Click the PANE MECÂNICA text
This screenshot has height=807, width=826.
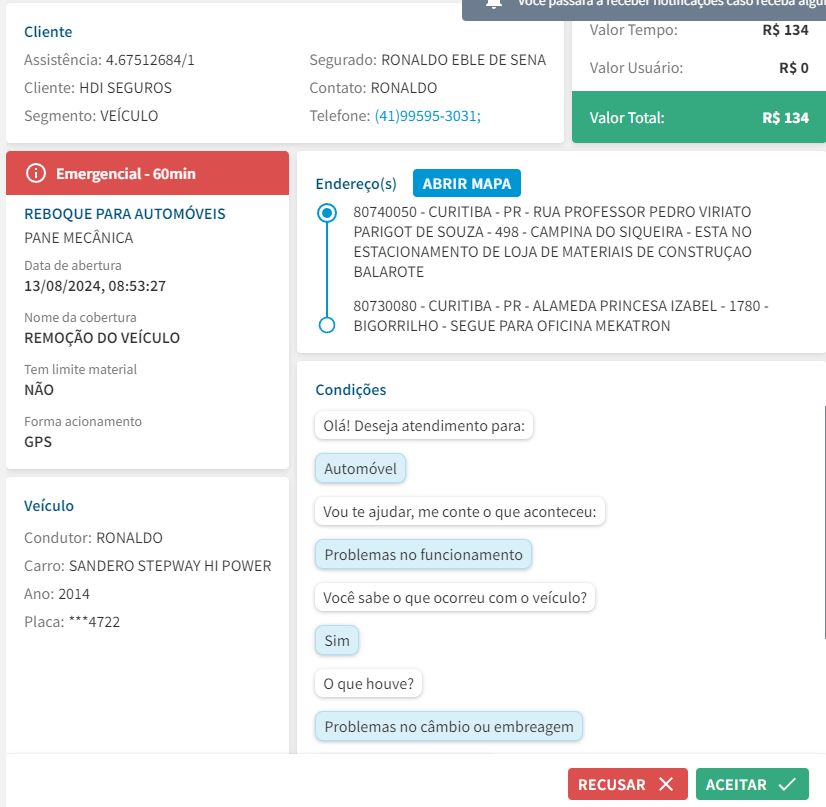79,238
